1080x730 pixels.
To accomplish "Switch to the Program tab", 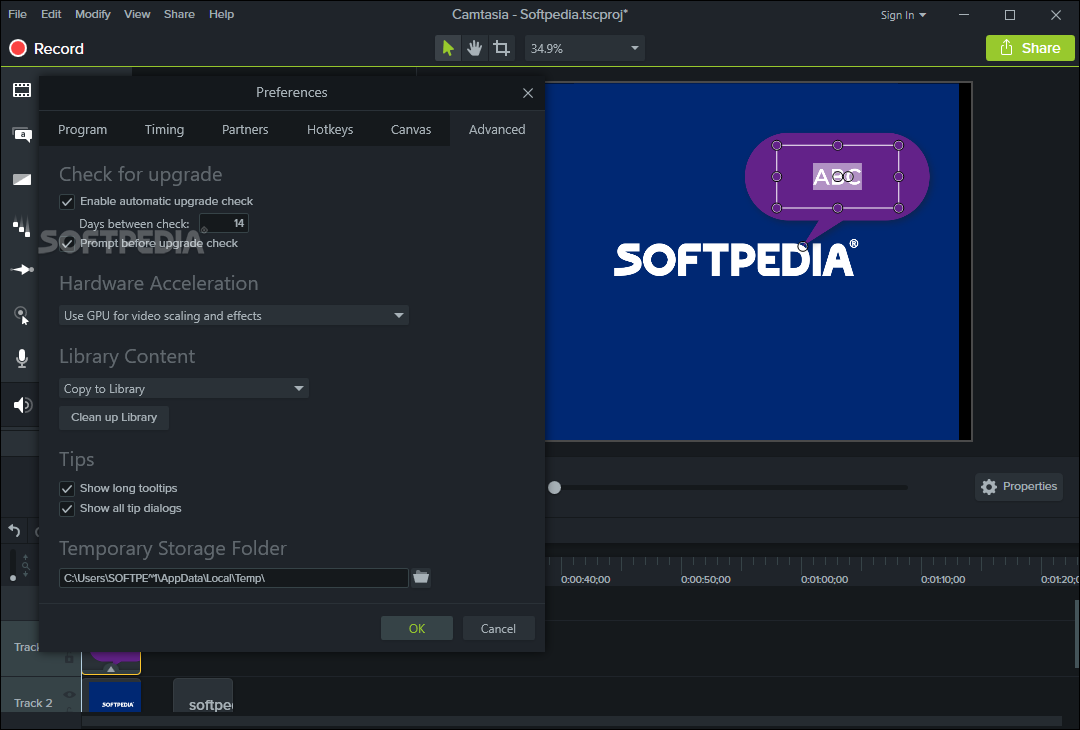I will click(83, 129).
